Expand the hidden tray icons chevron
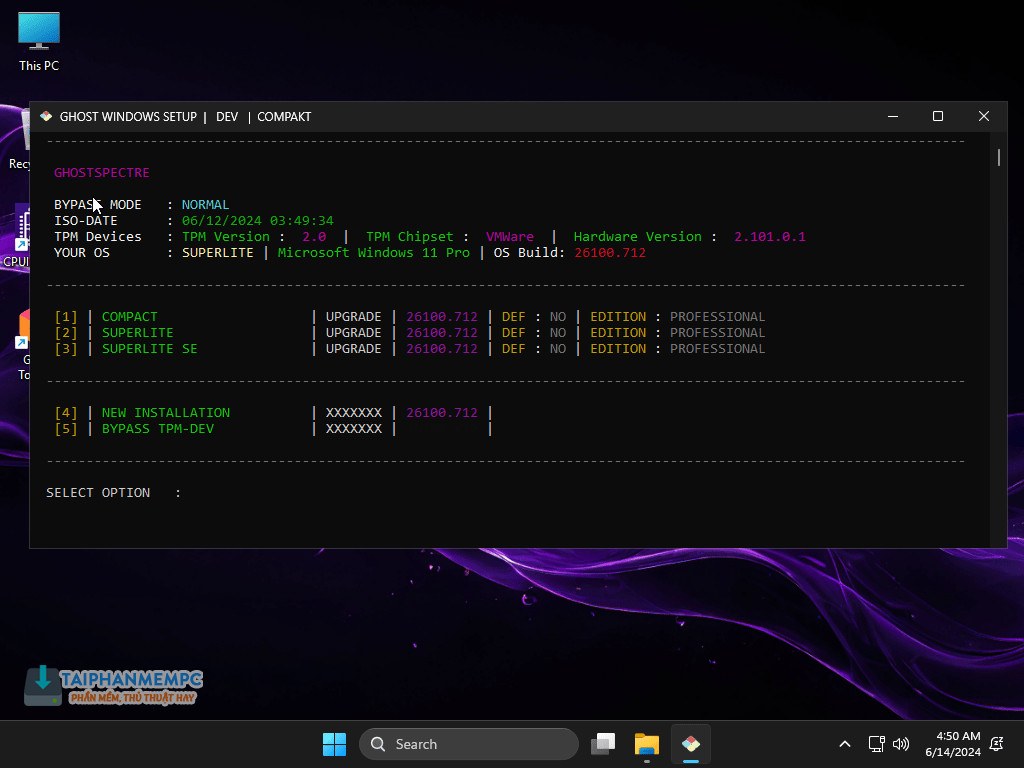 coord(845,744)
